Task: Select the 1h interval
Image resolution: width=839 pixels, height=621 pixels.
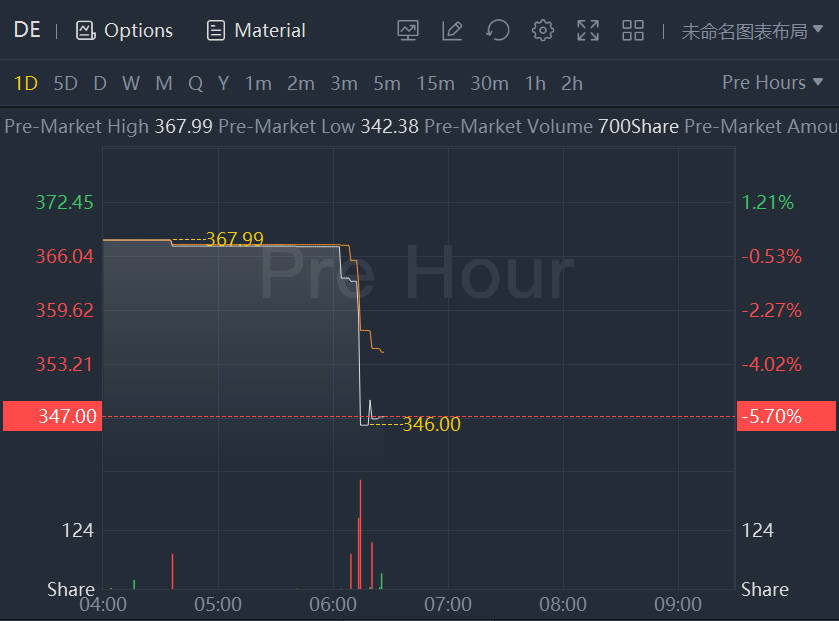Action: (535, 83)
